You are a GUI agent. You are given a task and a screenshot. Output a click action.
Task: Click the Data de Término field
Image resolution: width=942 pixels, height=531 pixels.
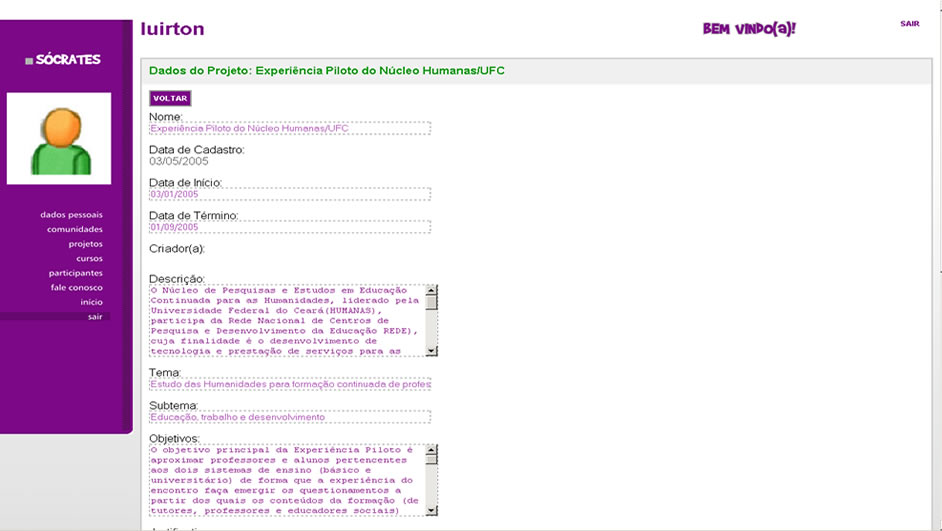click(x=289, y=227)
